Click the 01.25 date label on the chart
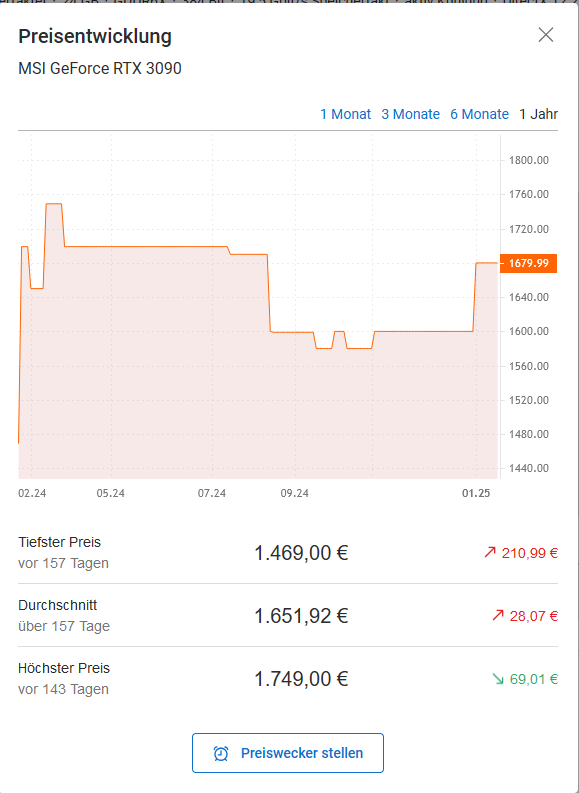Image resolution: width=579 pixels, height=793 pixels. (476, 493)
